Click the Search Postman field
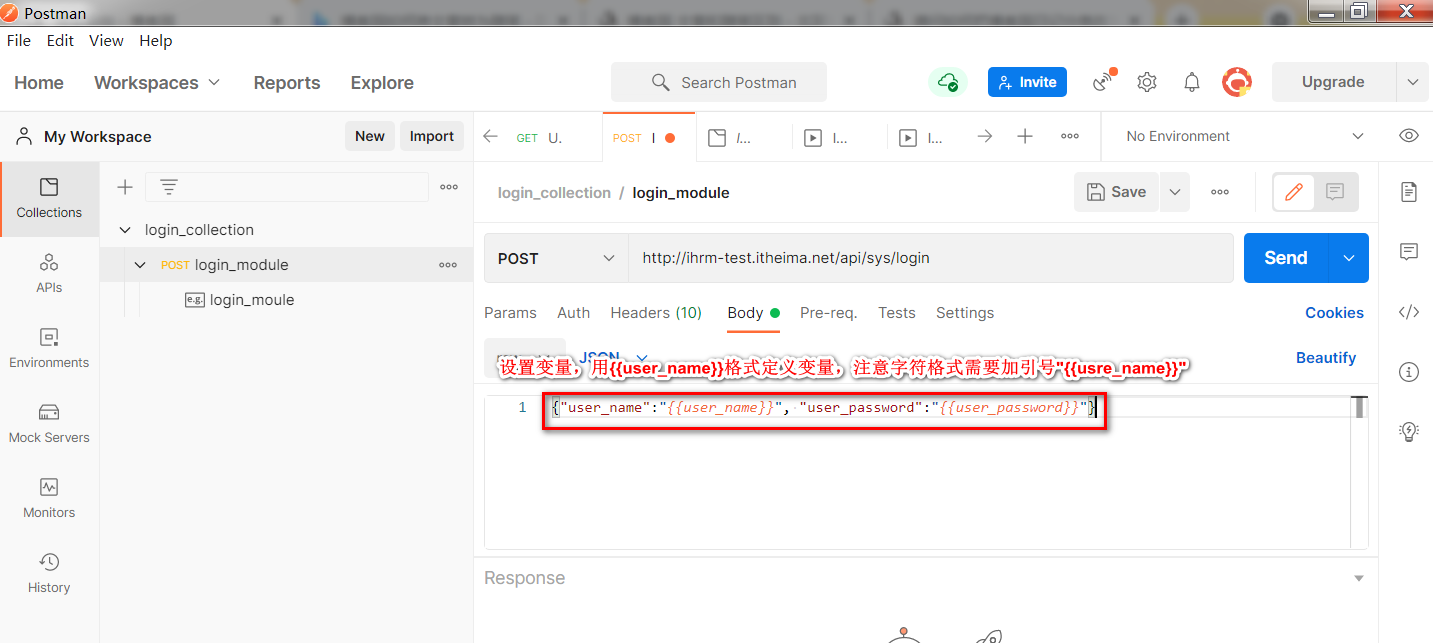Image resolution: width=1433 pixels, height=643 pixels. (719, 82)
